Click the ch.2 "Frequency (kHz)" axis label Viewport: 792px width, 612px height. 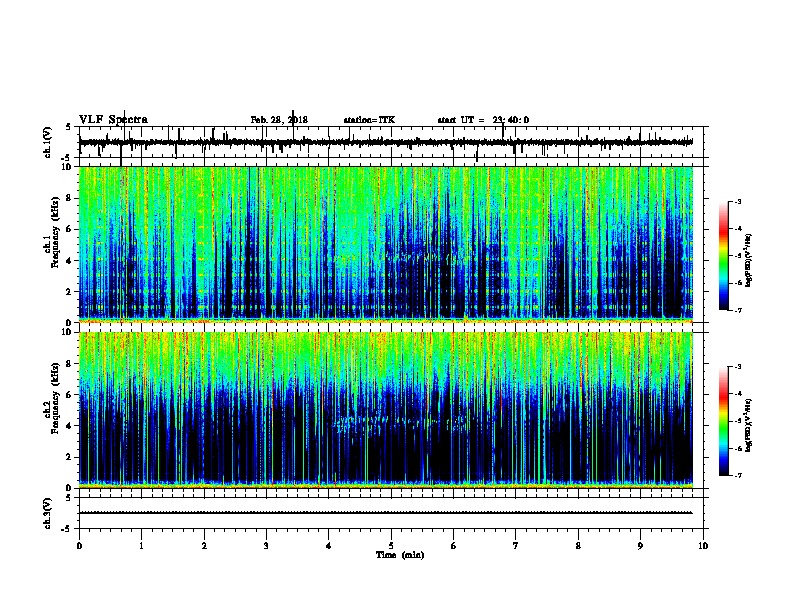pyautogui.click(x=55, y=397)
